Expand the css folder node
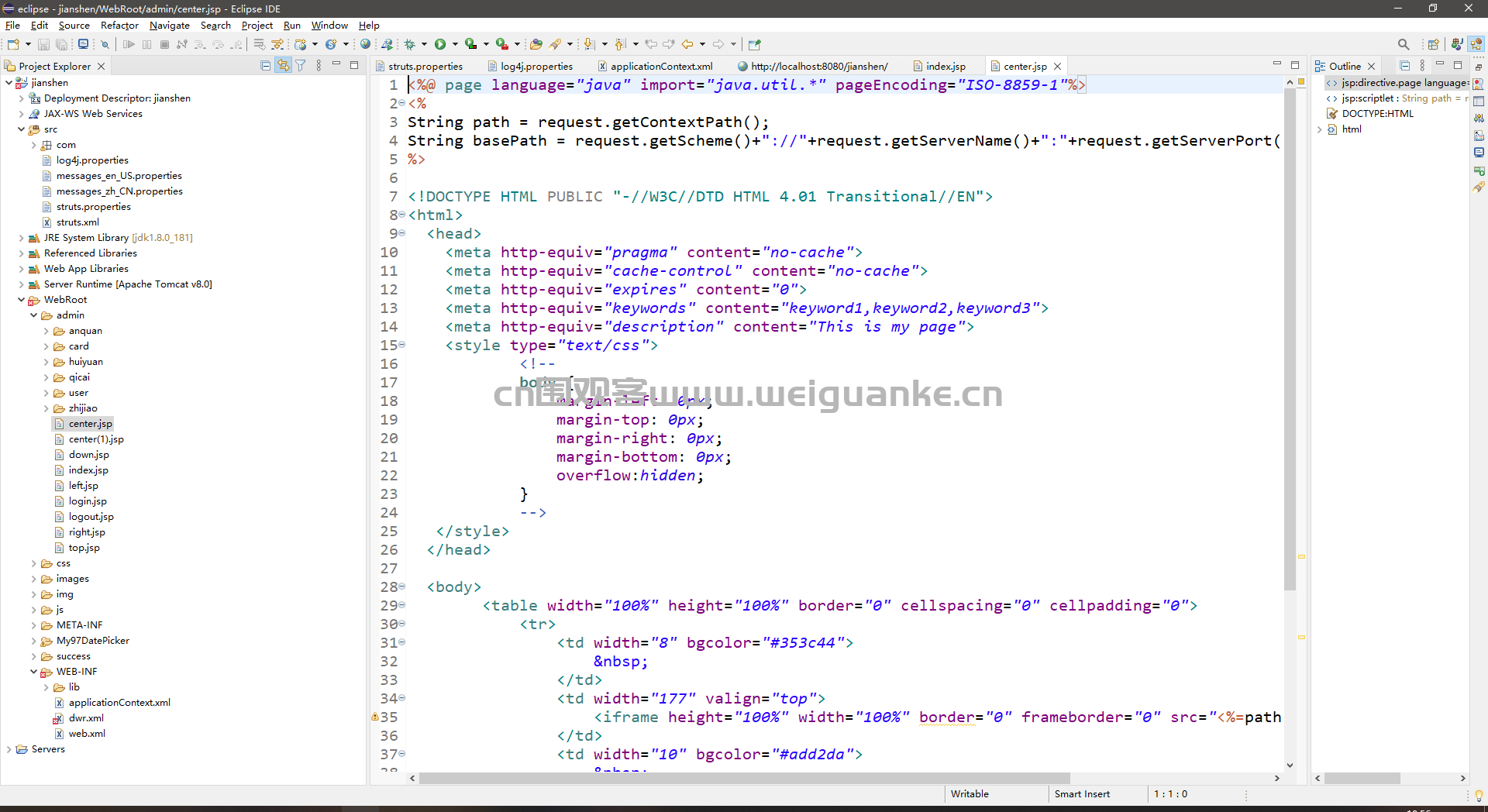This screenshot has height=812, width=1488. click(33, 563)
